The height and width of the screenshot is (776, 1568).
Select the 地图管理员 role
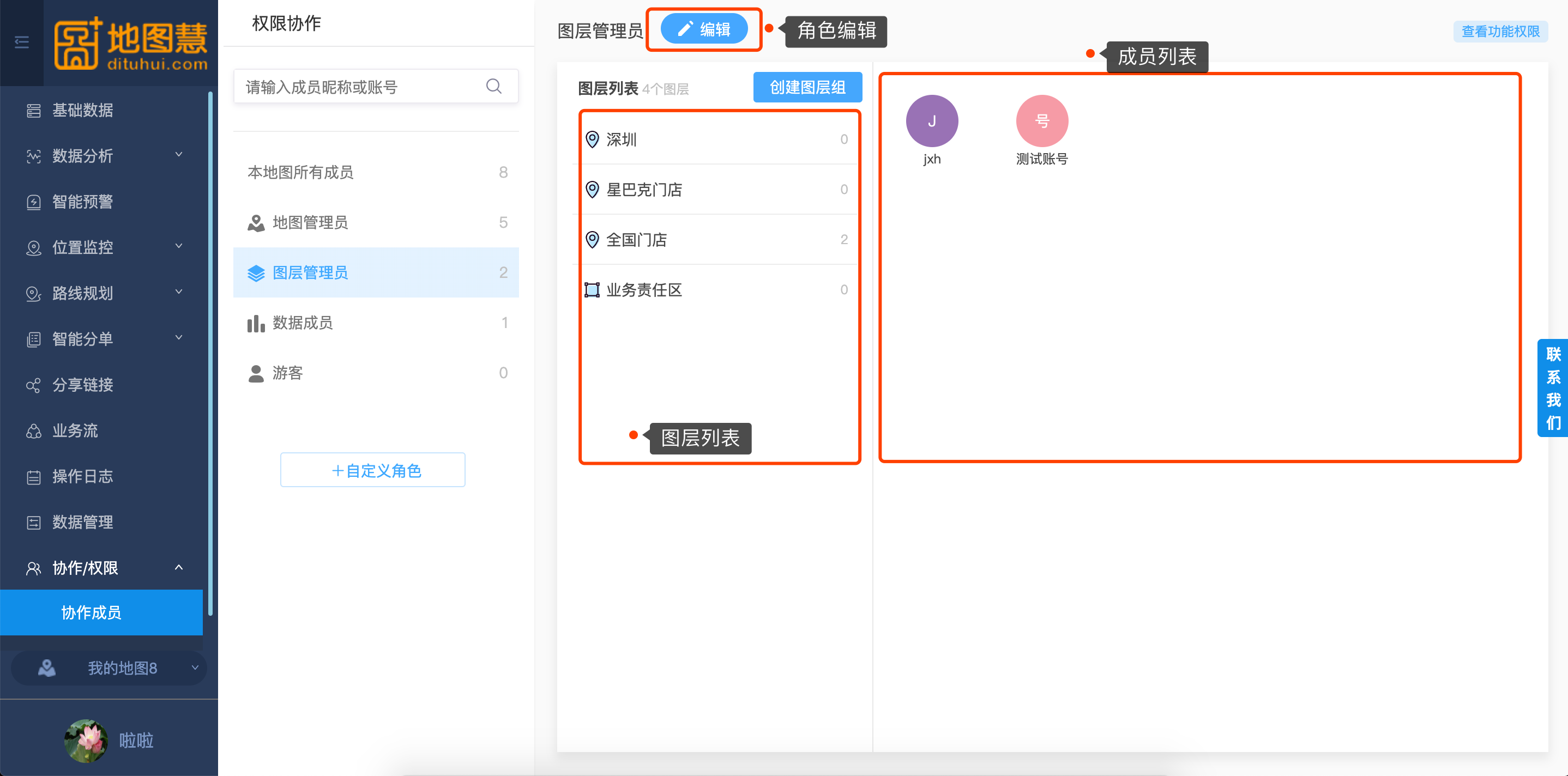click(x=376, y=223)
